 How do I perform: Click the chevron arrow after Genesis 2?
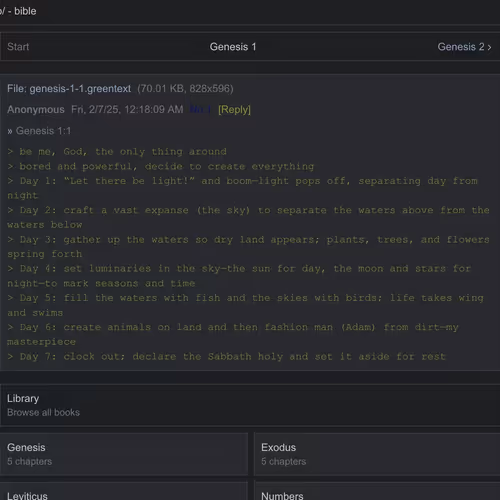coord(489,47)
